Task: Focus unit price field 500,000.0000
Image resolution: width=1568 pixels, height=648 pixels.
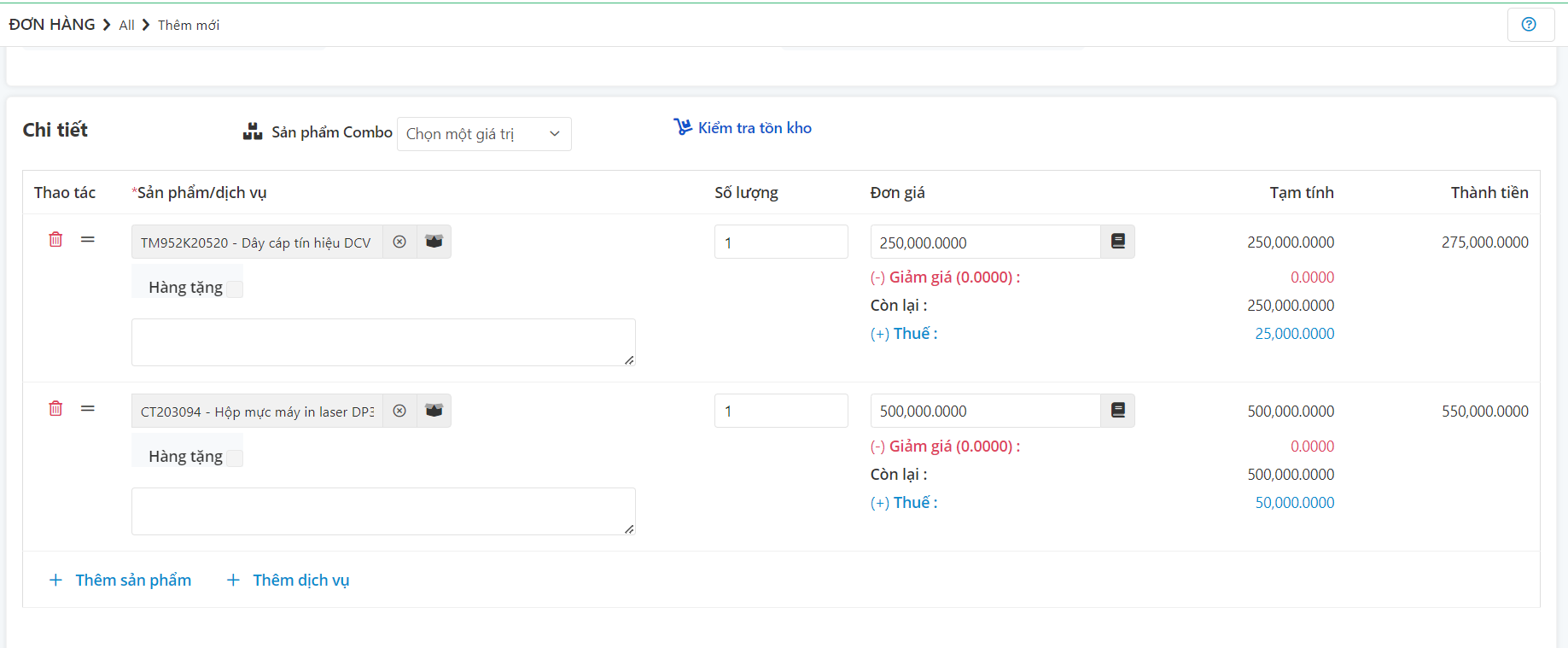Action: coord(986,411)
